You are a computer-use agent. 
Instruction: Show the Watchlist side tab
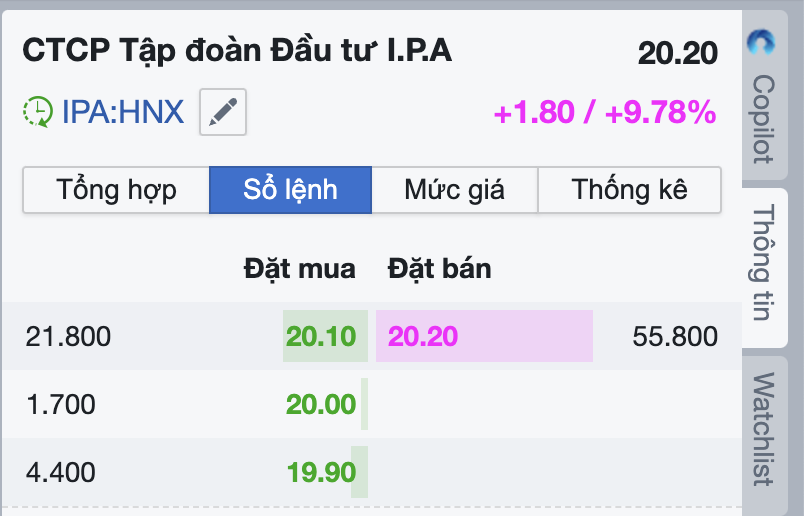click(764, 428)
